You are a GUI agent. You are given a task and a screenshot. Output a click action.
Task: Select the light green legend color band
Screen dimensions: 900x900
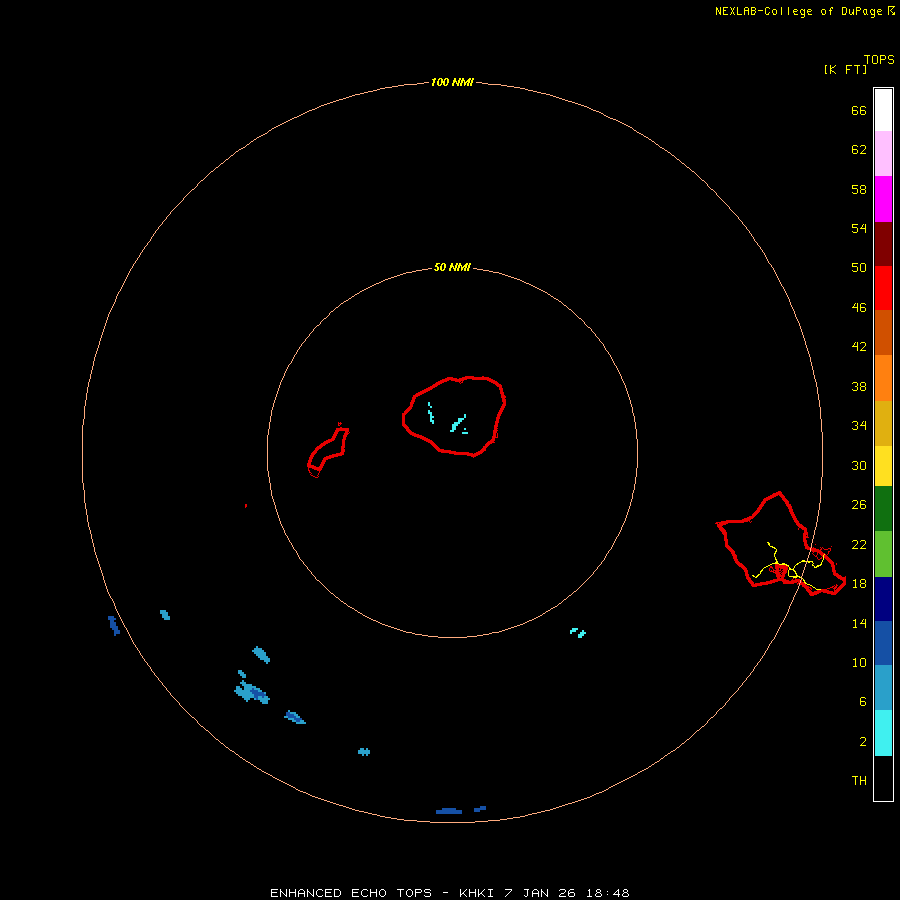[883, 554]
